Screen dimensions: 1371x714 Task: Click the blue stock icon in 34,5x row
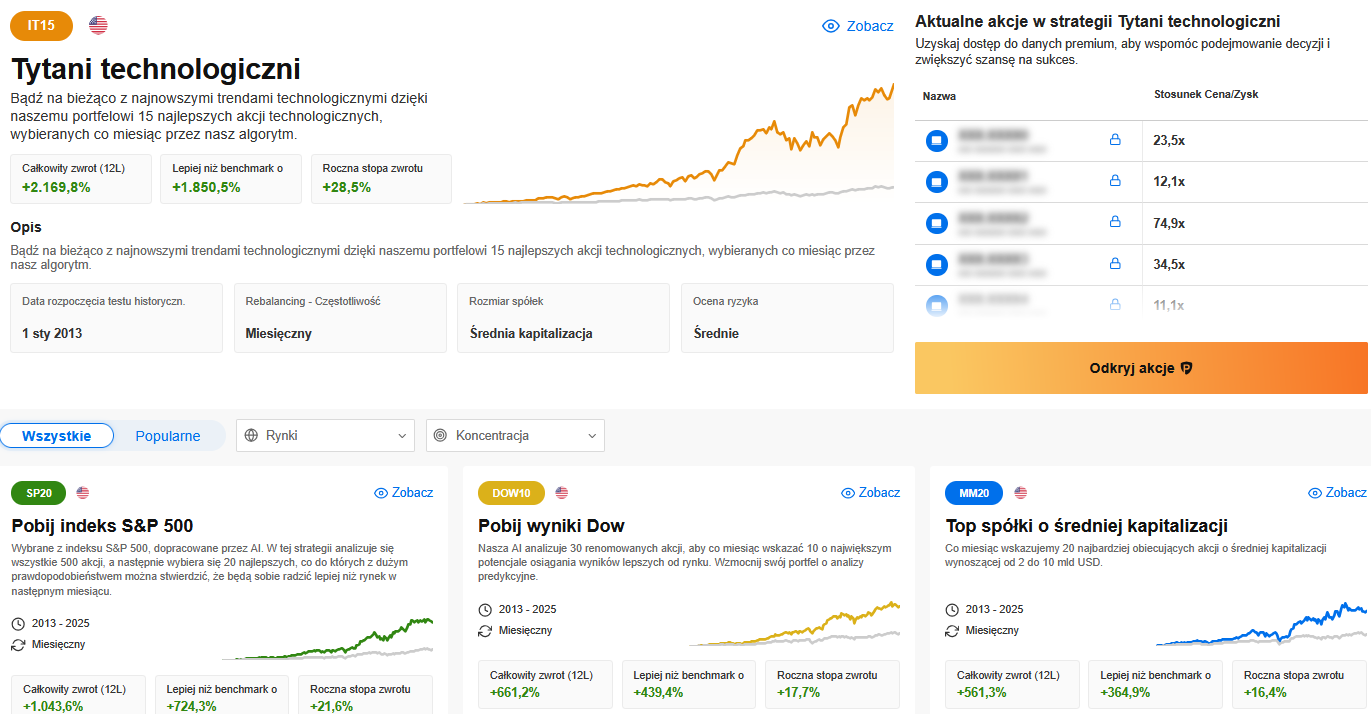pyautogui.click(x=936, y=265)
